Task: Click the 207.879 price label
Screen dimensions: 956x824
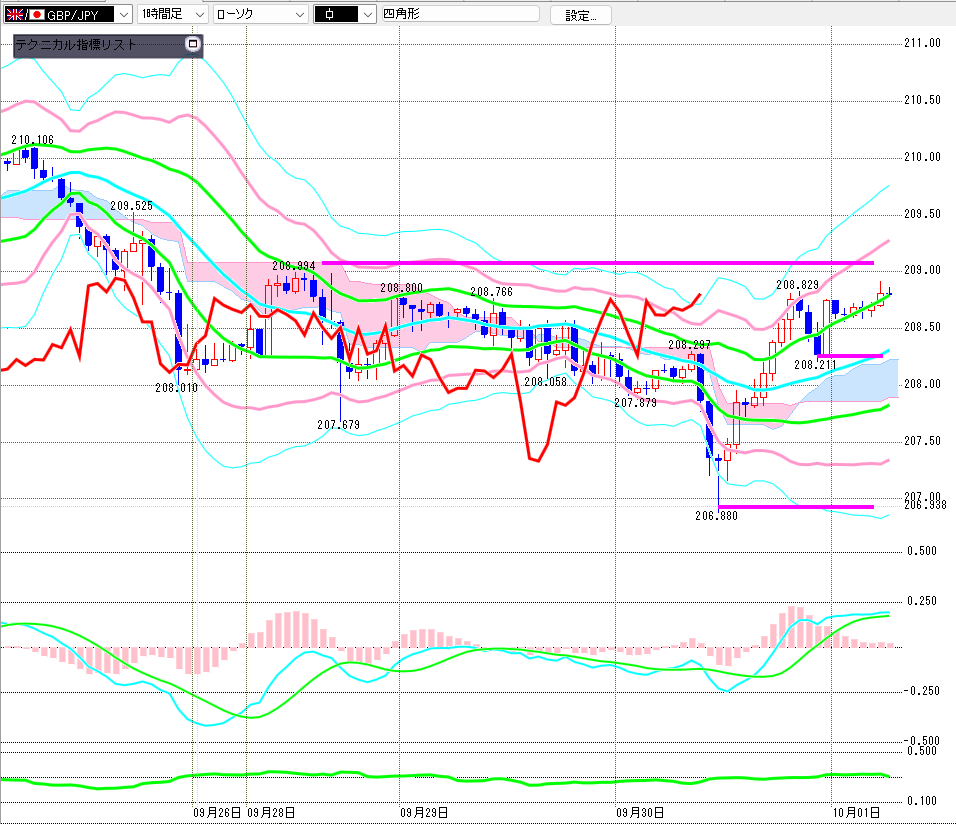Action: [635, 403]
